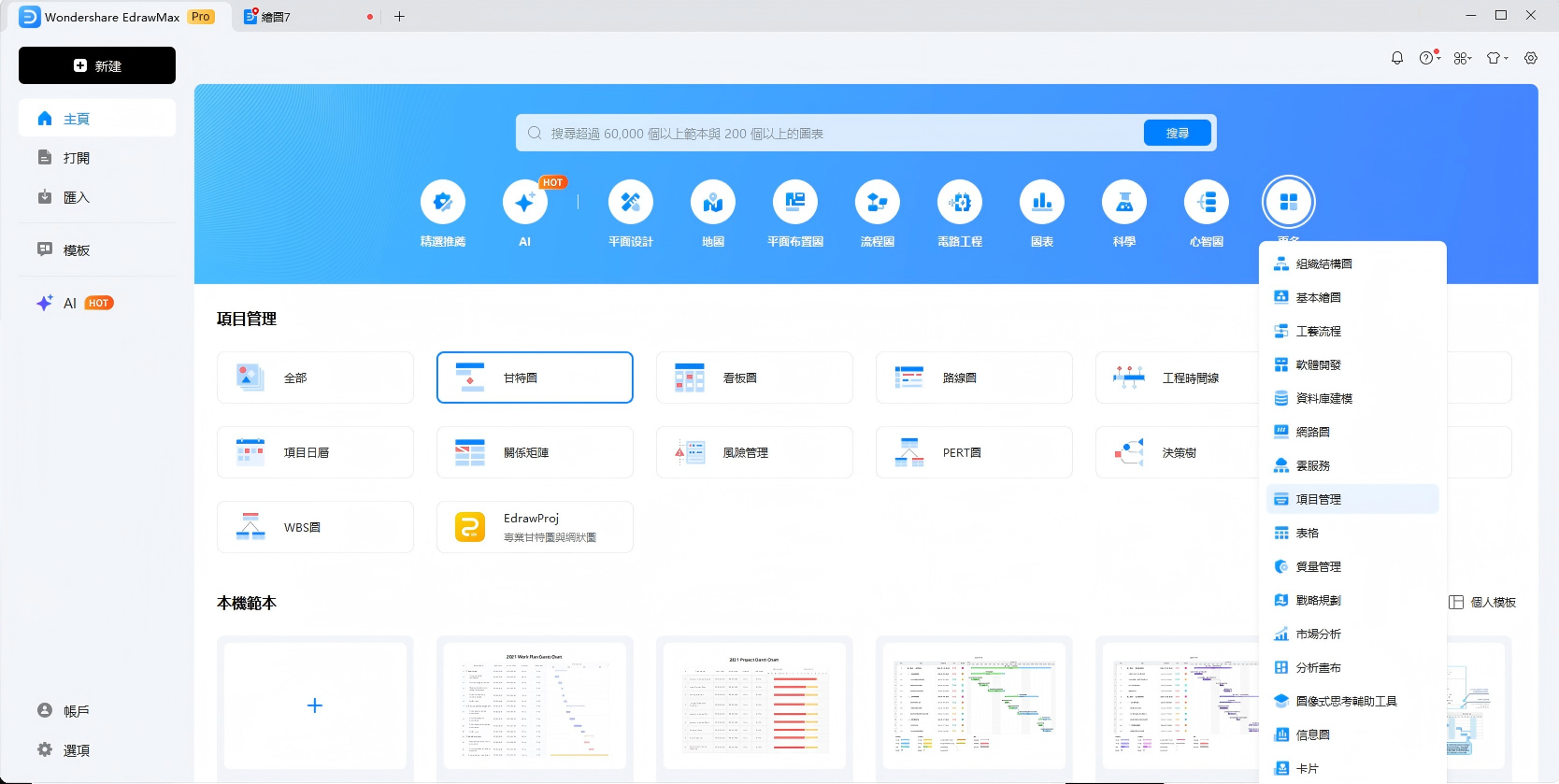This screenshot has width=1559, height=784.
Task: Select the 圖表 chart category icon
Action: 1042,202
